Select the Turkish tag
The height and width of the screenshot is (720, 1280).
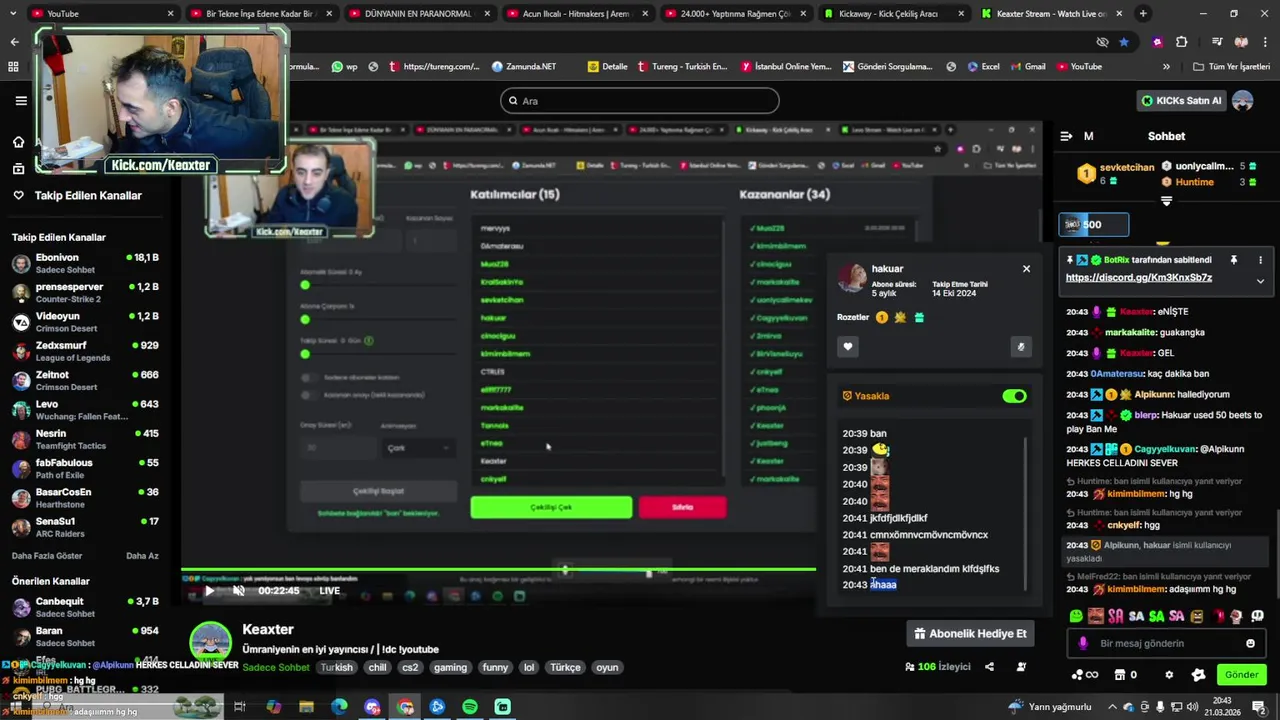(x=336, y=668)
